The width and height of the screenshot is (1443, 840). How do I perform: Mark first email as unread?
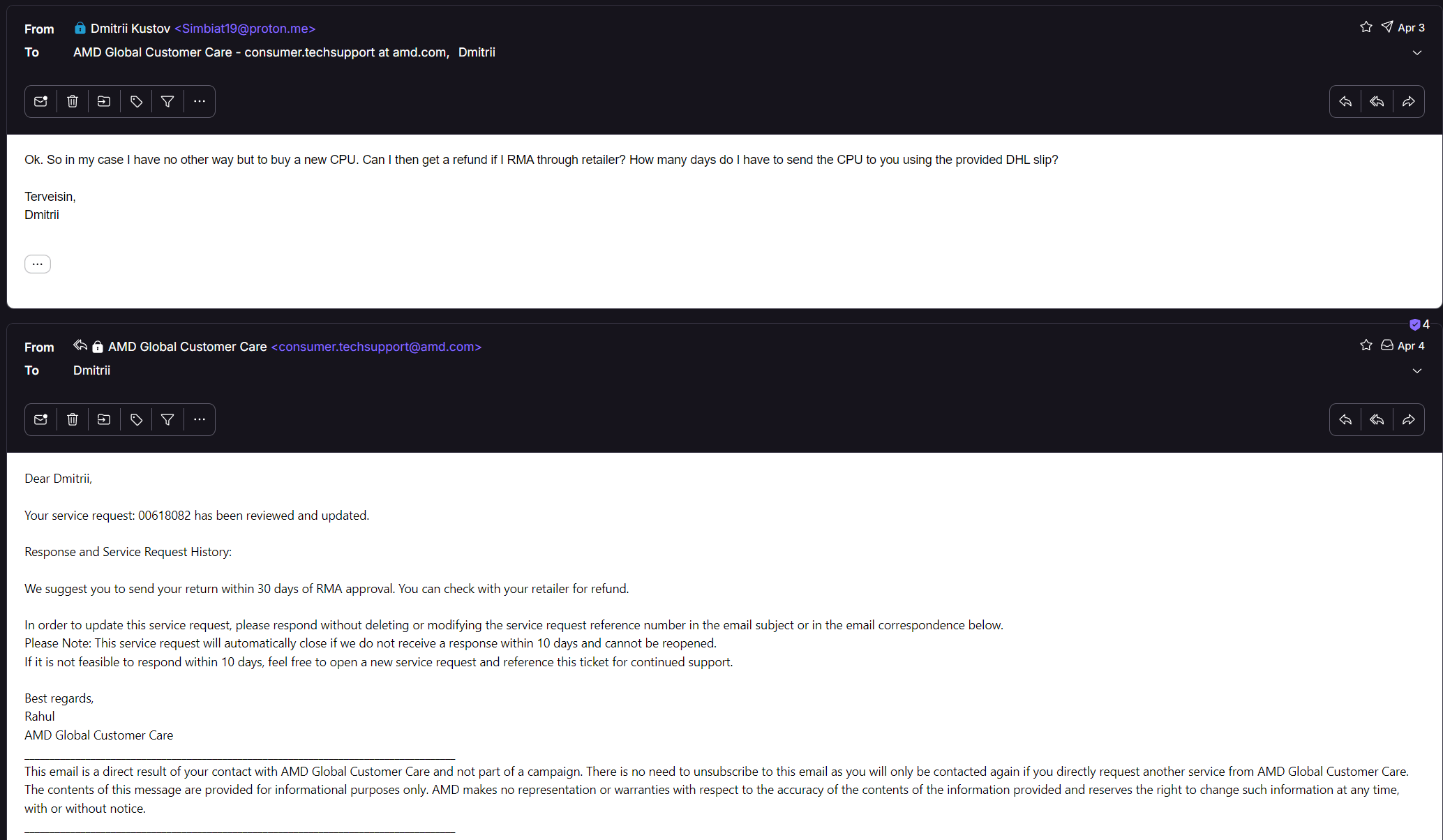pyautogui.click(x=40, y=102)
